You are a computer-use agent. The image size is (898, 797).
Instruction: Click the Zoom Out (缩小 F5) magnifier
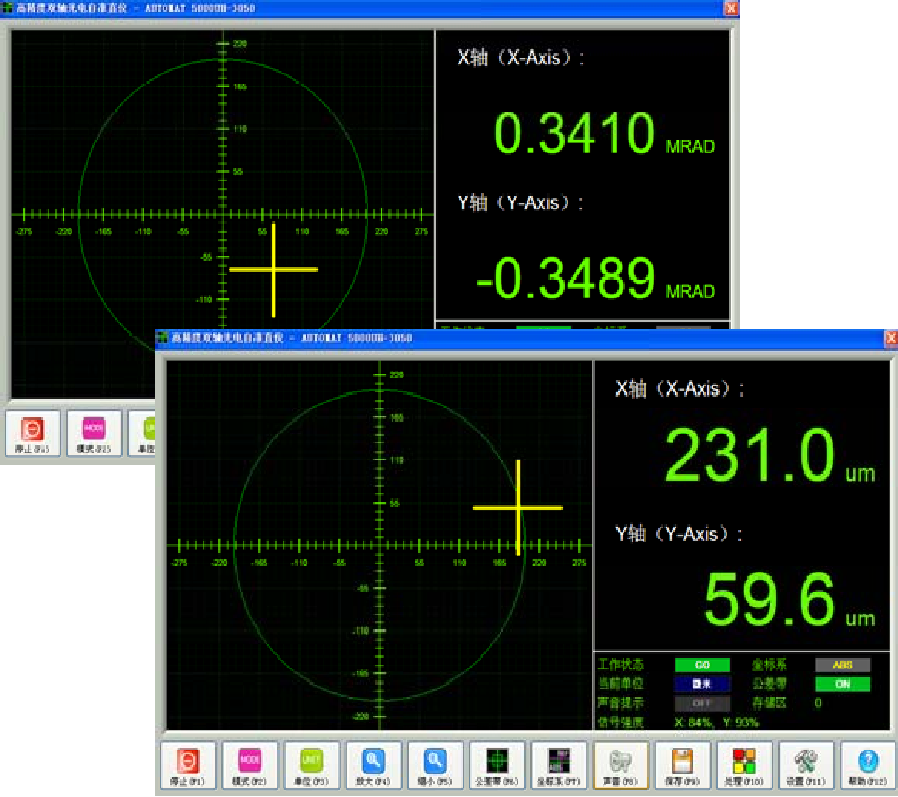pos(436,767)
